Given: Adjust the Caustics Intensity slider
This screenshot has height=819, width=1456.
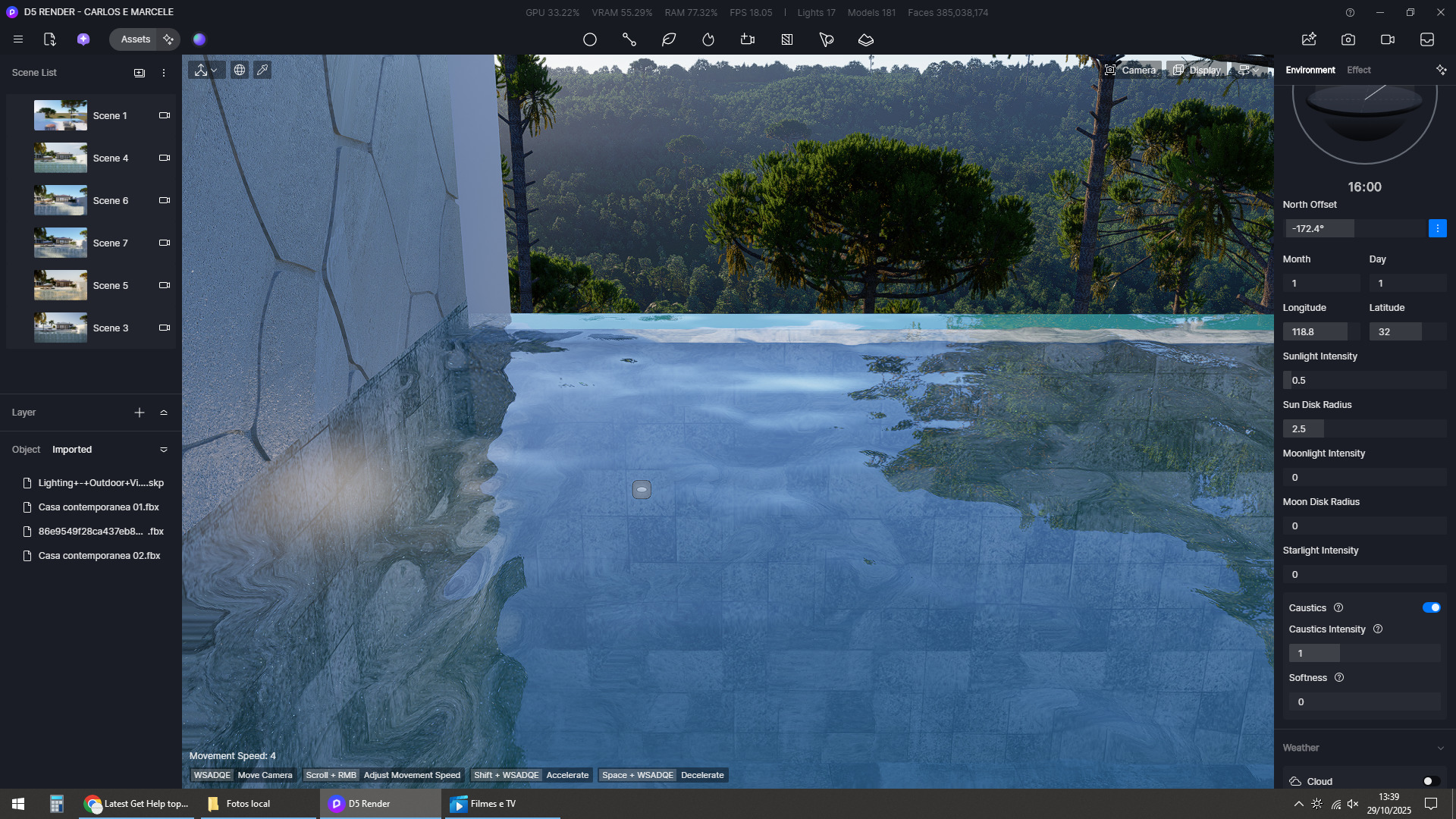Looking at the screenshot, I should pos(1363,653).
